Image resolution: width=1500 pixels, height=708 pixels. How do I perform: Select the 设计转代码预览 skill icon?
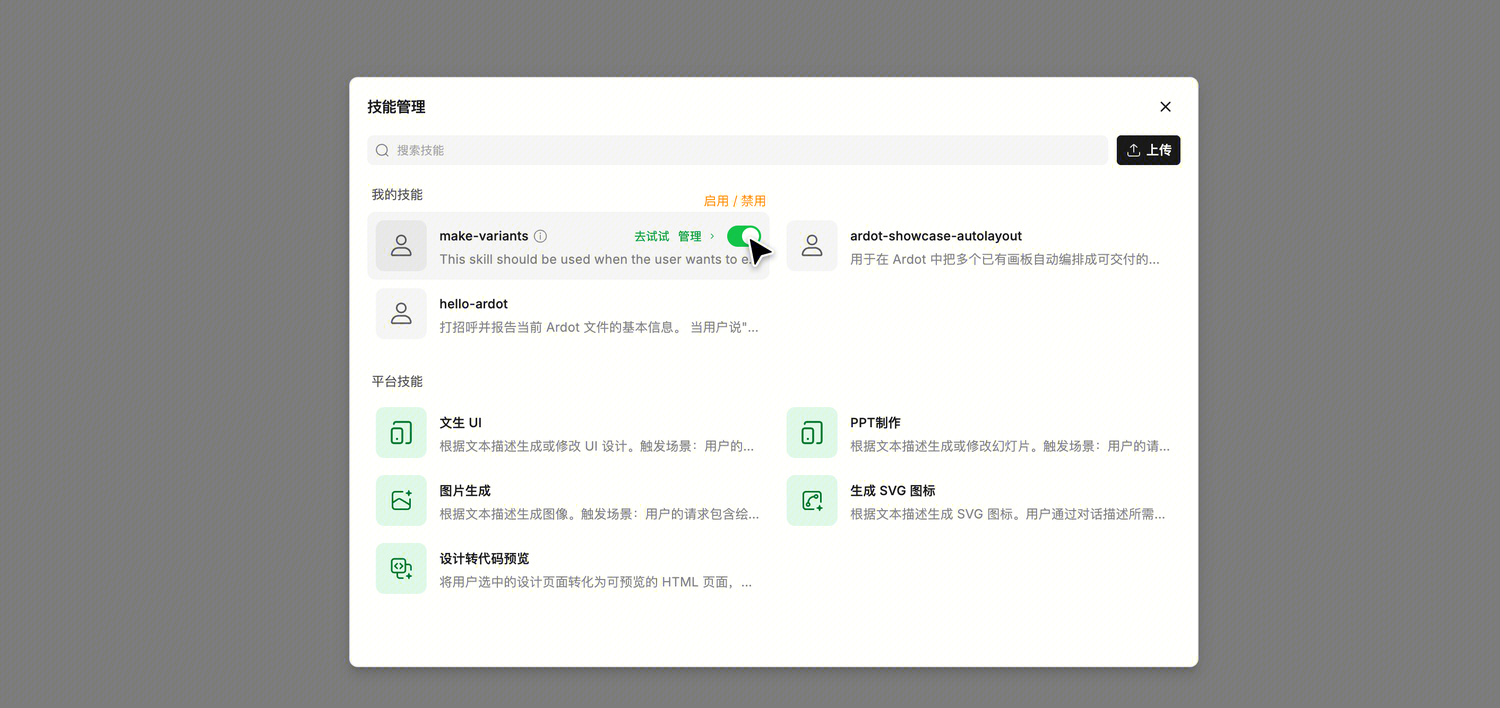tap(401, 568)
